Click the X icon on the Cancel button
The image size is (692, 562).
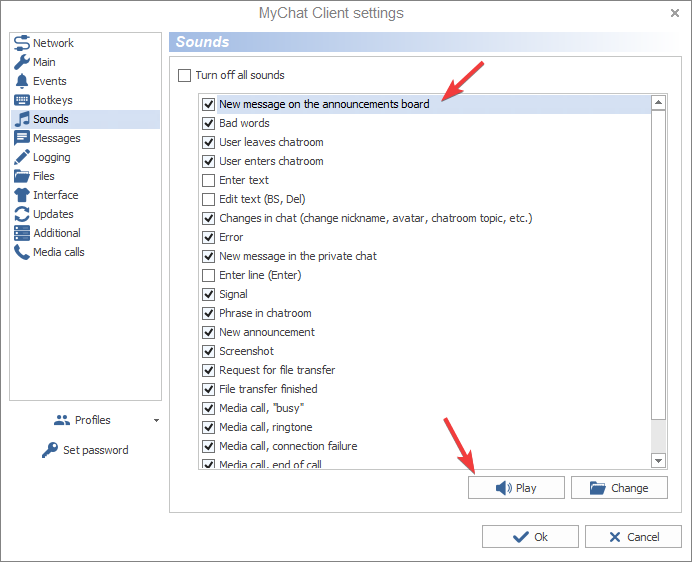click(615, 537)
